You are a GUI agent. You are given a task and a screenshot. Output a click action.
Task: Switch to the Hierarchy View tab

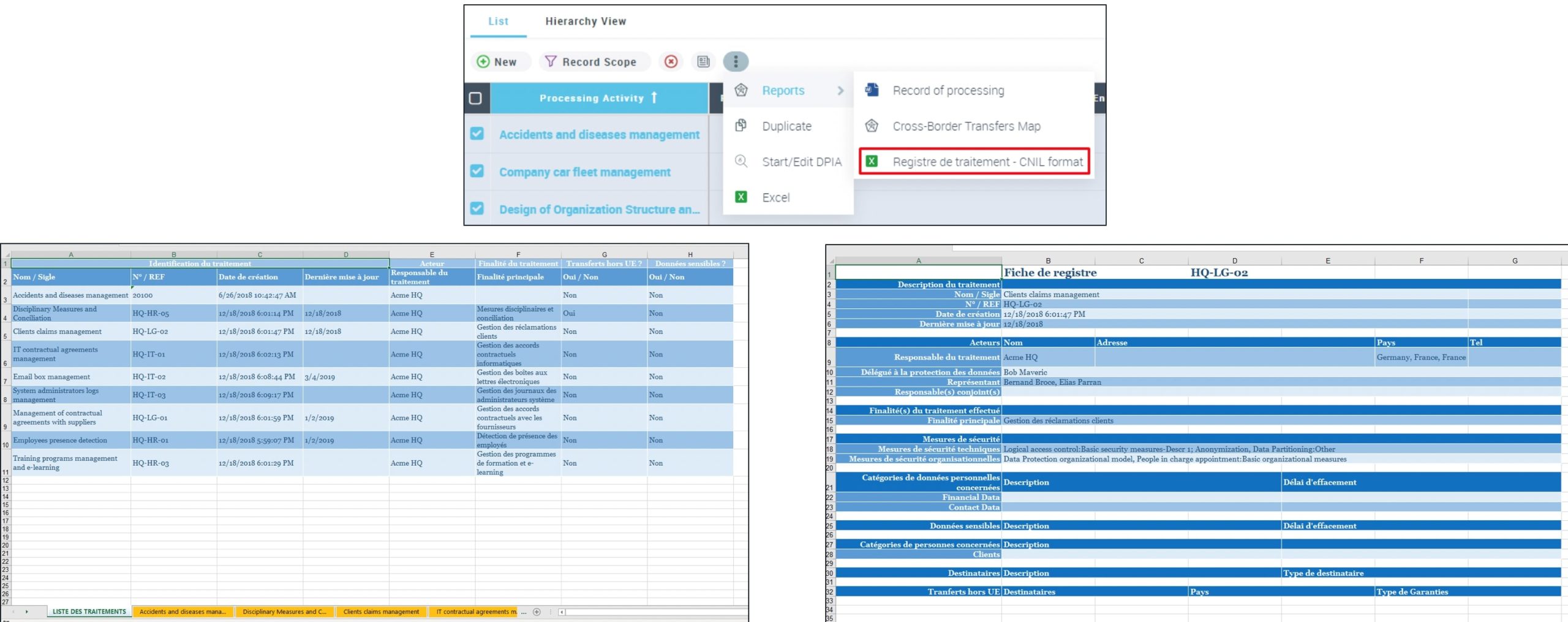pyautogui.click(x=585, y=21)
